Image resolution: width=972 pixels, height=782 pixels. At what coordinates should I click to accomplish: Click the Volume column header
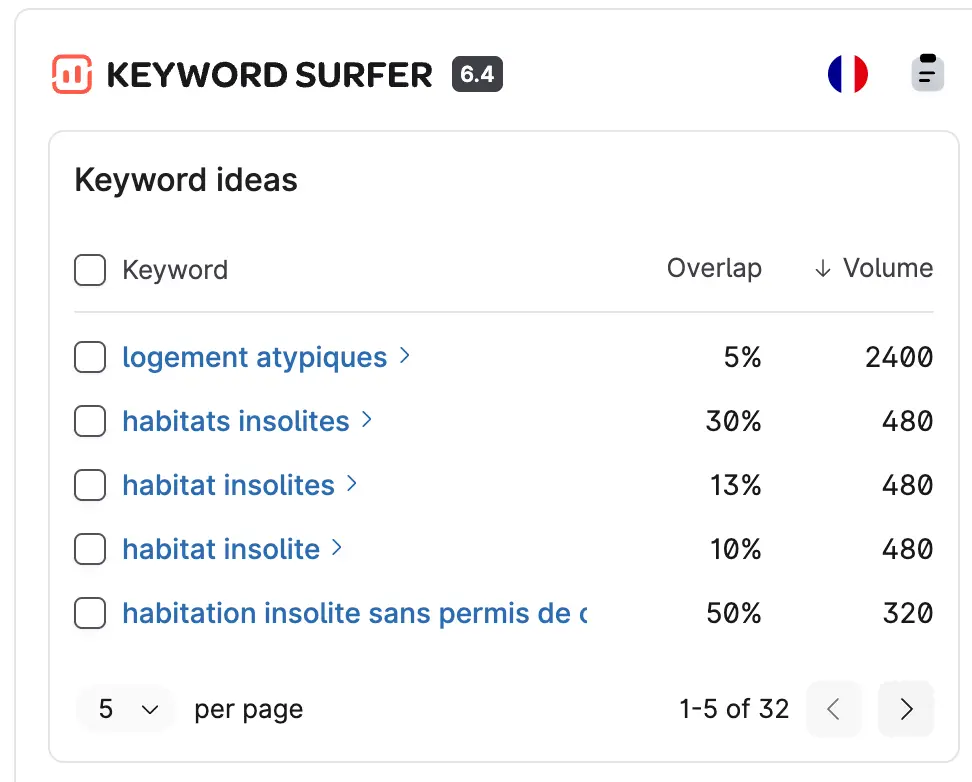pyautogui.click(x=888, y=268)
